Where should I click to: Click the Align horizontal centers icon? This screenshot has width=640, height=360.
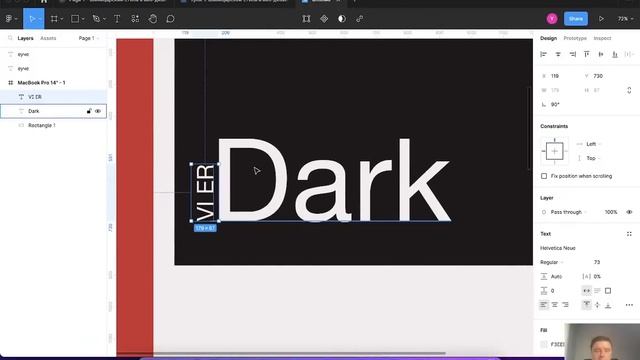[x=558, y=54]
